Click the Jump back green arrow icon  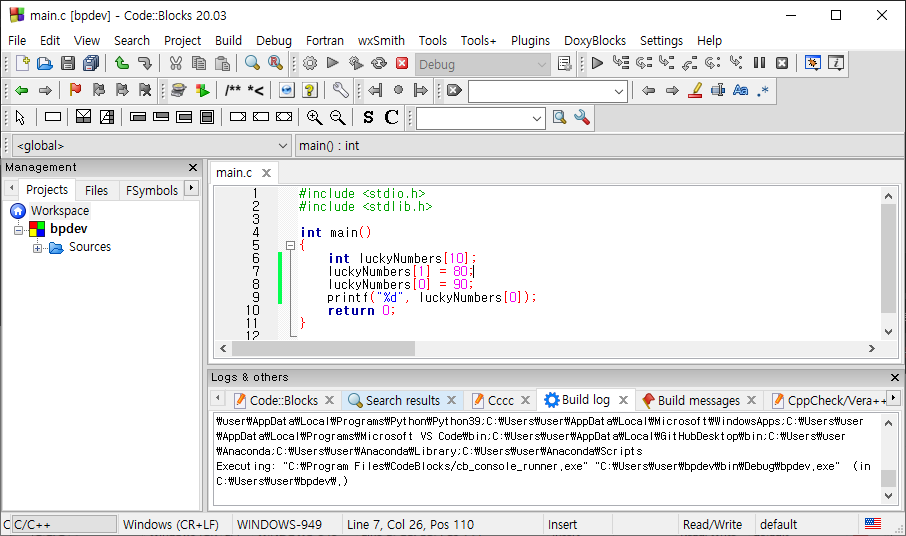click(22, 90)
